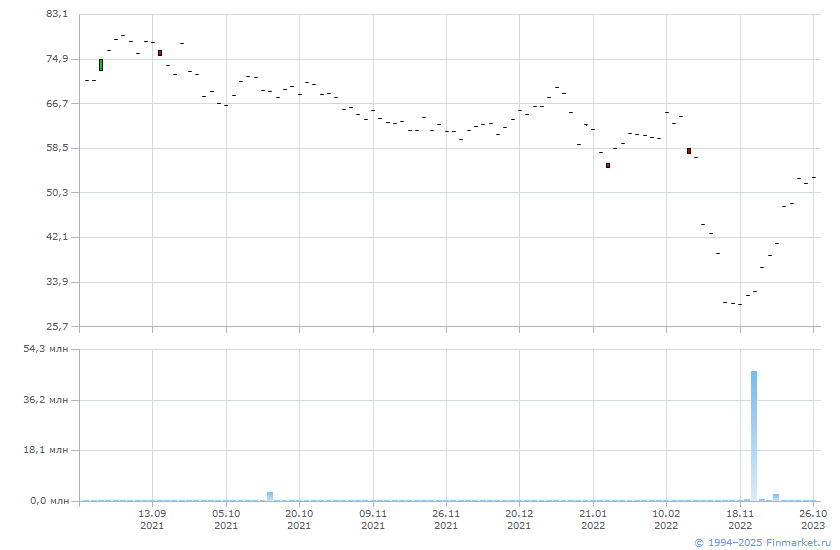Click the 09.11 2021 date label

coord(373,519)
